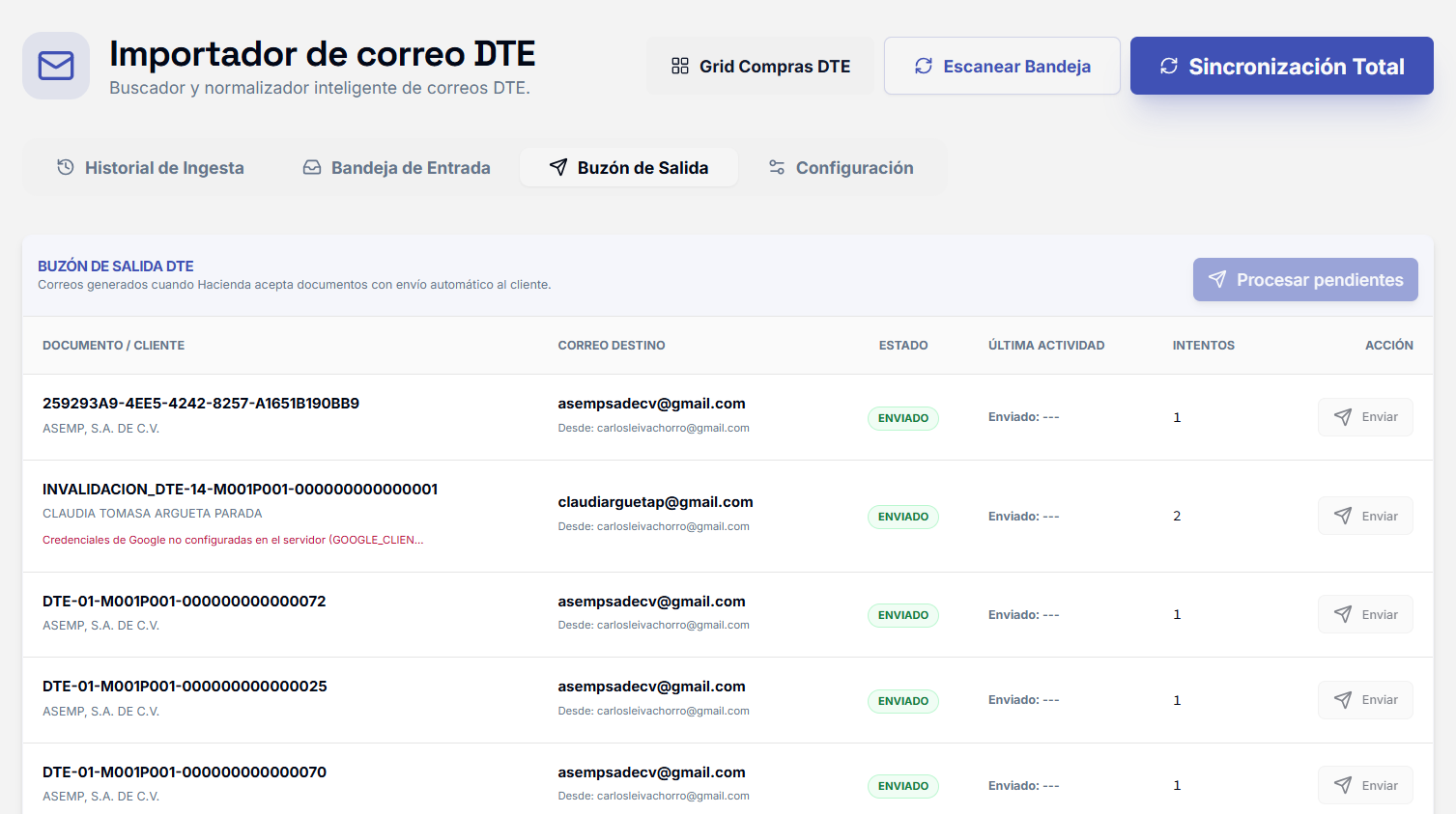Click the ACCIÓN column header
The image size is (1456, 814).
click(x=1389, y=345)
